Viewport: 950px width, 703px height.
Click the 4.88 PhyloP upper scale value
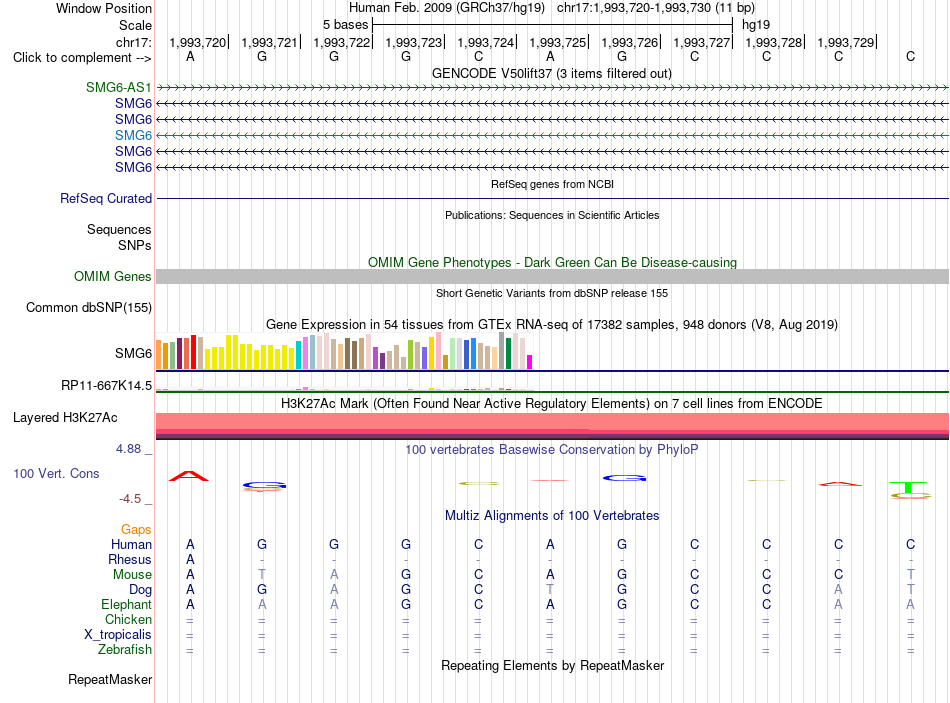click(128, 449)
